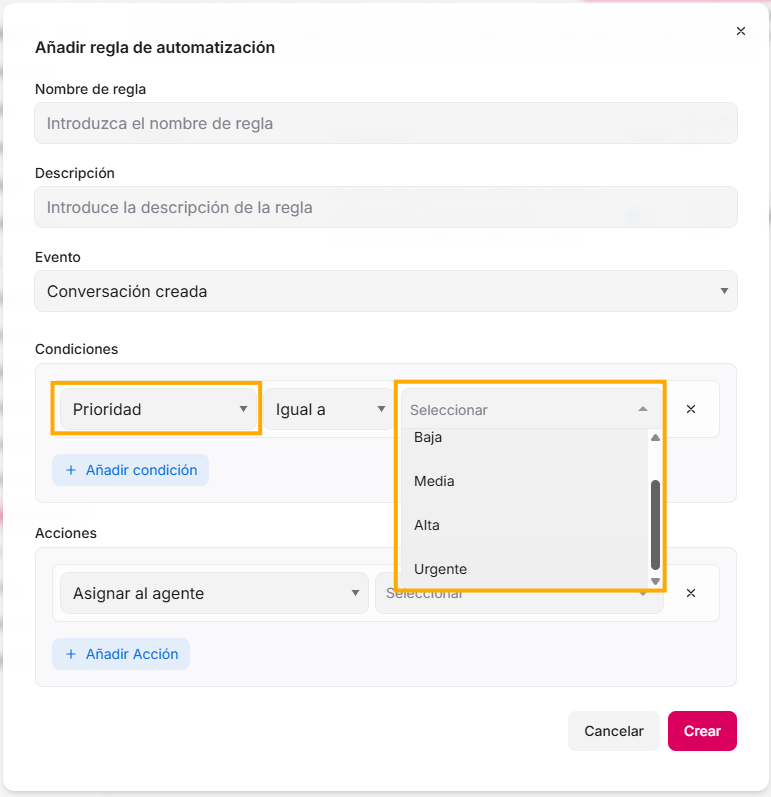Open the Prioridad attribute dropdown
The image size is (771, 797).
tap(157, 409)
